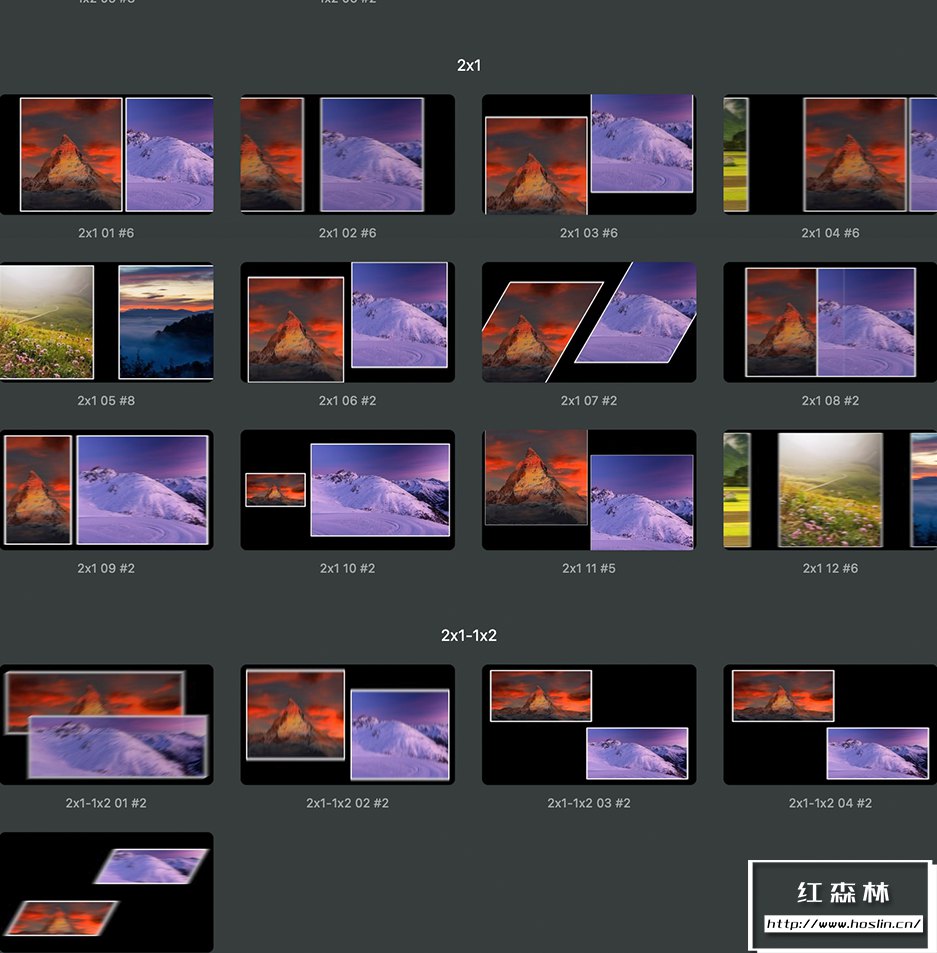Choose the 2x1-1x2 02 #2 preset thumbnail
The width and height of the screenshot is (937, 953).
348,724
